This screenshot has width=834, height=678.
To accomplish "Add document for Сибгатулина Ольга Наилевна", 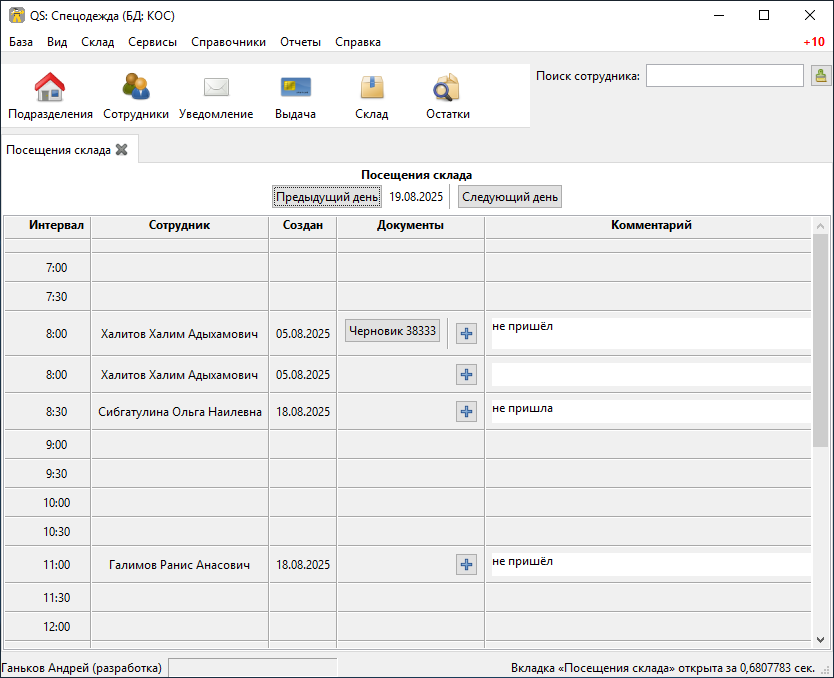I will [466, 411].
